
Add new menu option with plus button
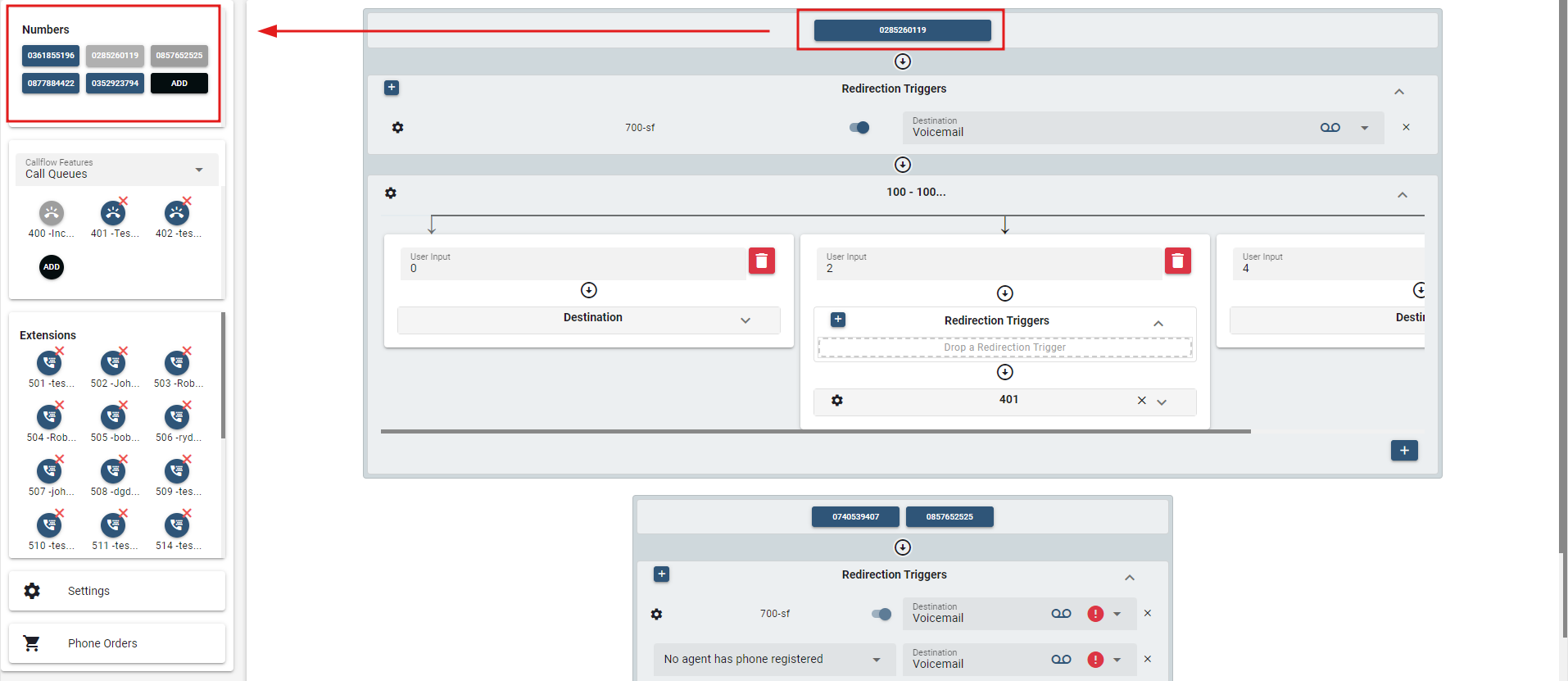[1403, 451]
